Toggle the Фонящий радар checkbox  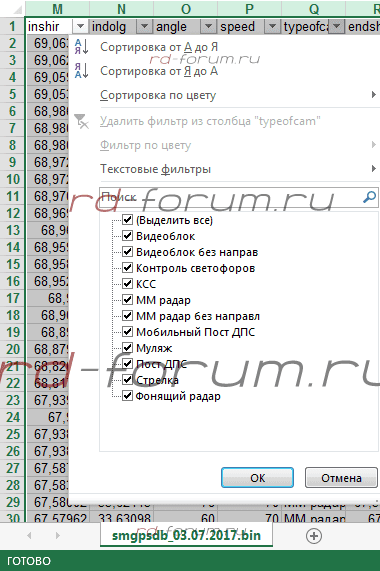point(127,396)
